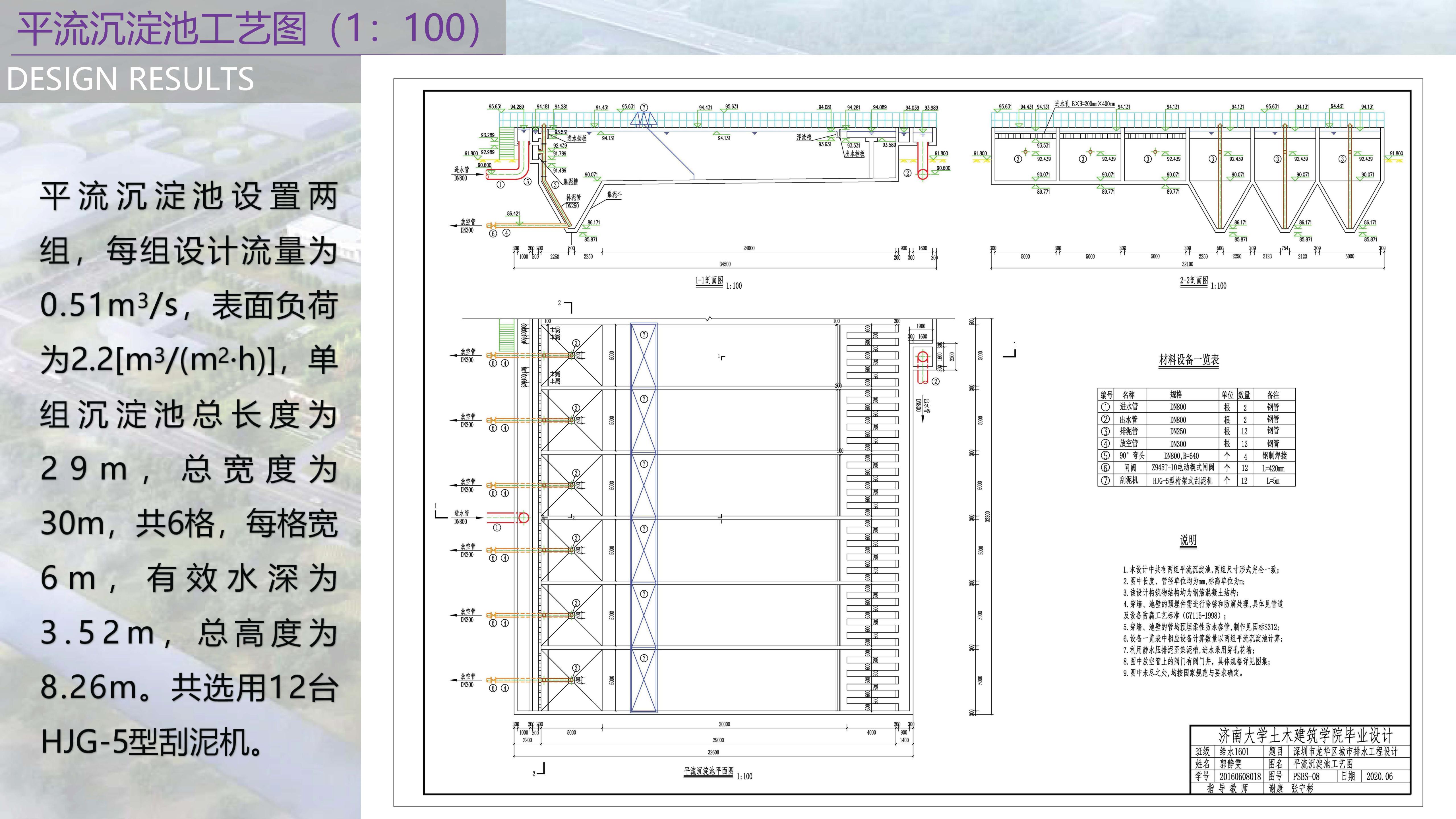Click the 1-1剖面图 section label
The height and width of the screenshot is (819, 1456).
point(709,281)
